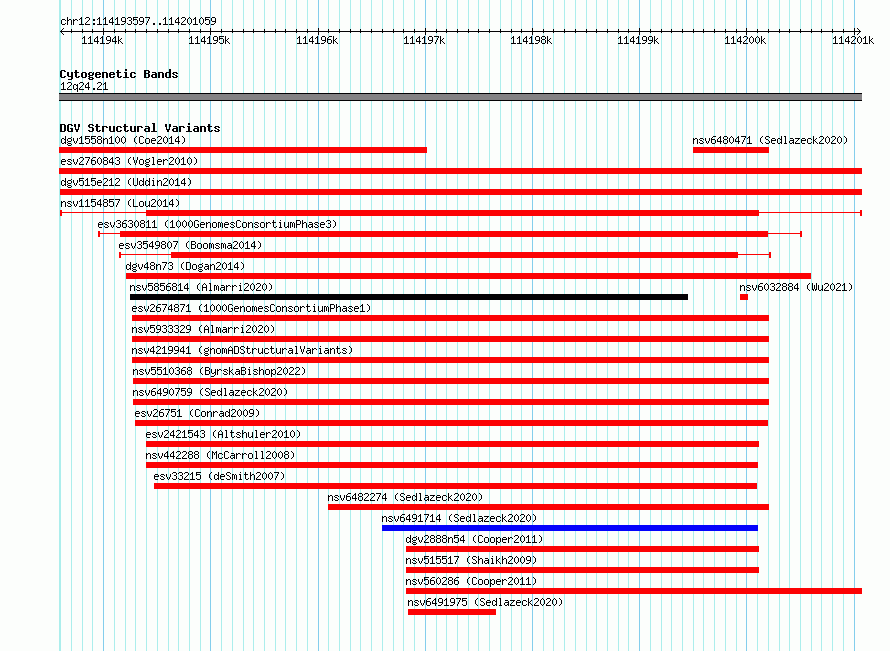890x651 pixels.
Task: Open the nsv5856814 (Almarri2020) label
Action: (x=201, y=287)
